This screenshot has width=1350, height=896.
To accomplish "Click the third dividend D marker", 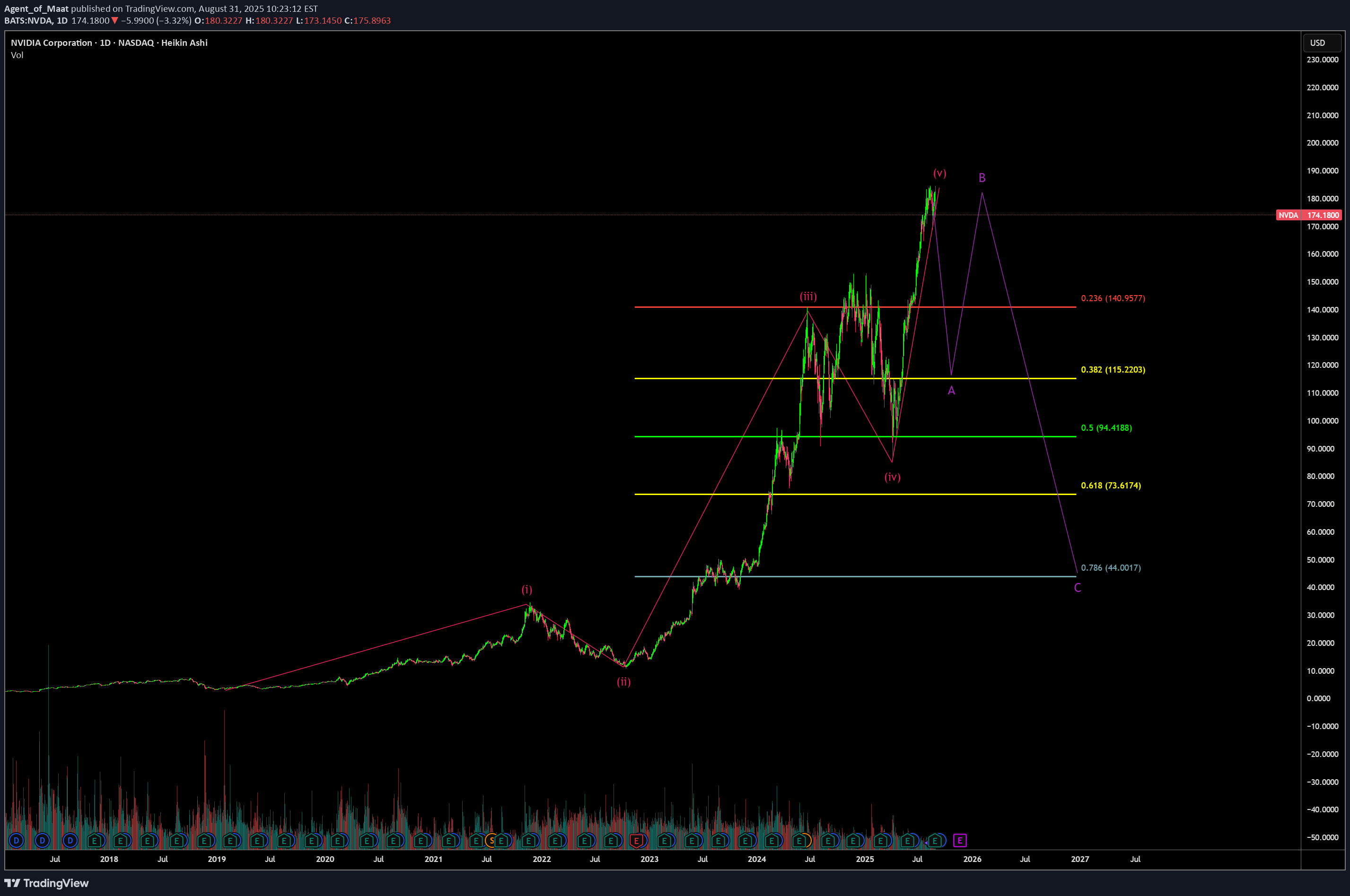I will [70, 840].
